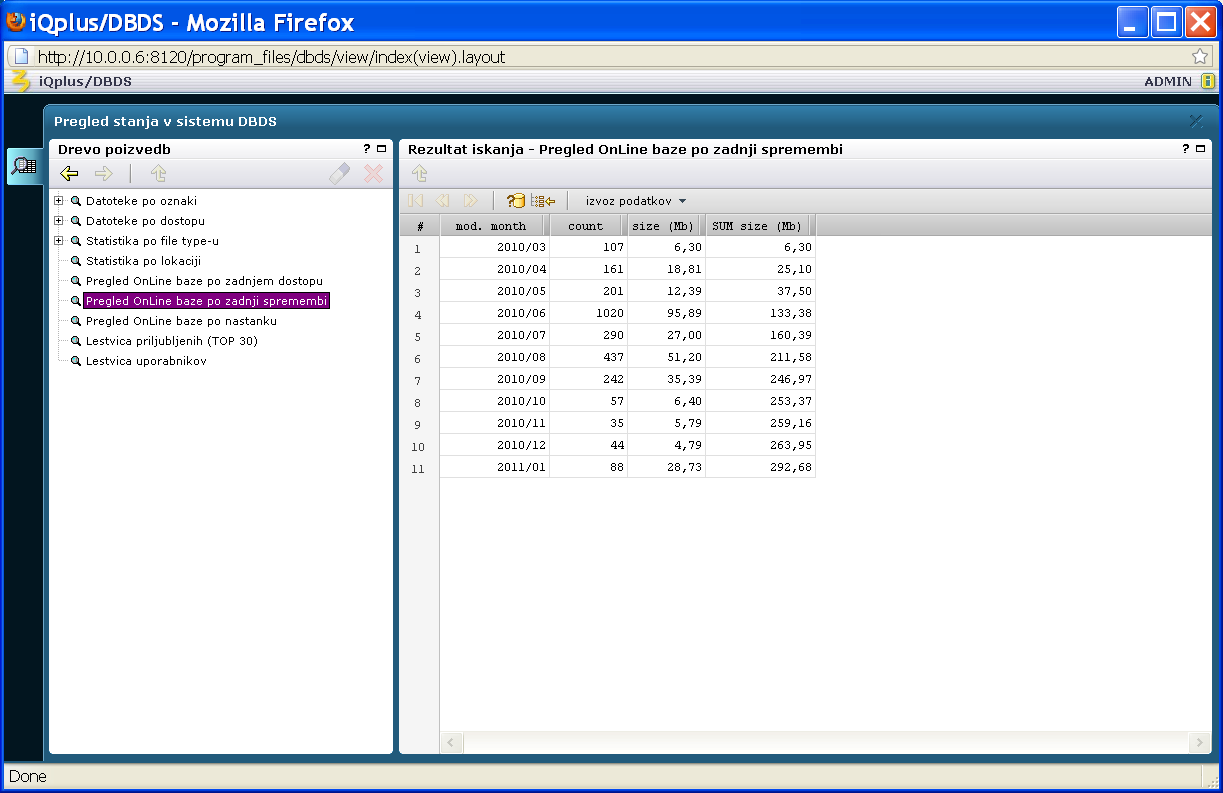The image size is (1223, 793).
Task: Go to first results page
Action: 415,201
